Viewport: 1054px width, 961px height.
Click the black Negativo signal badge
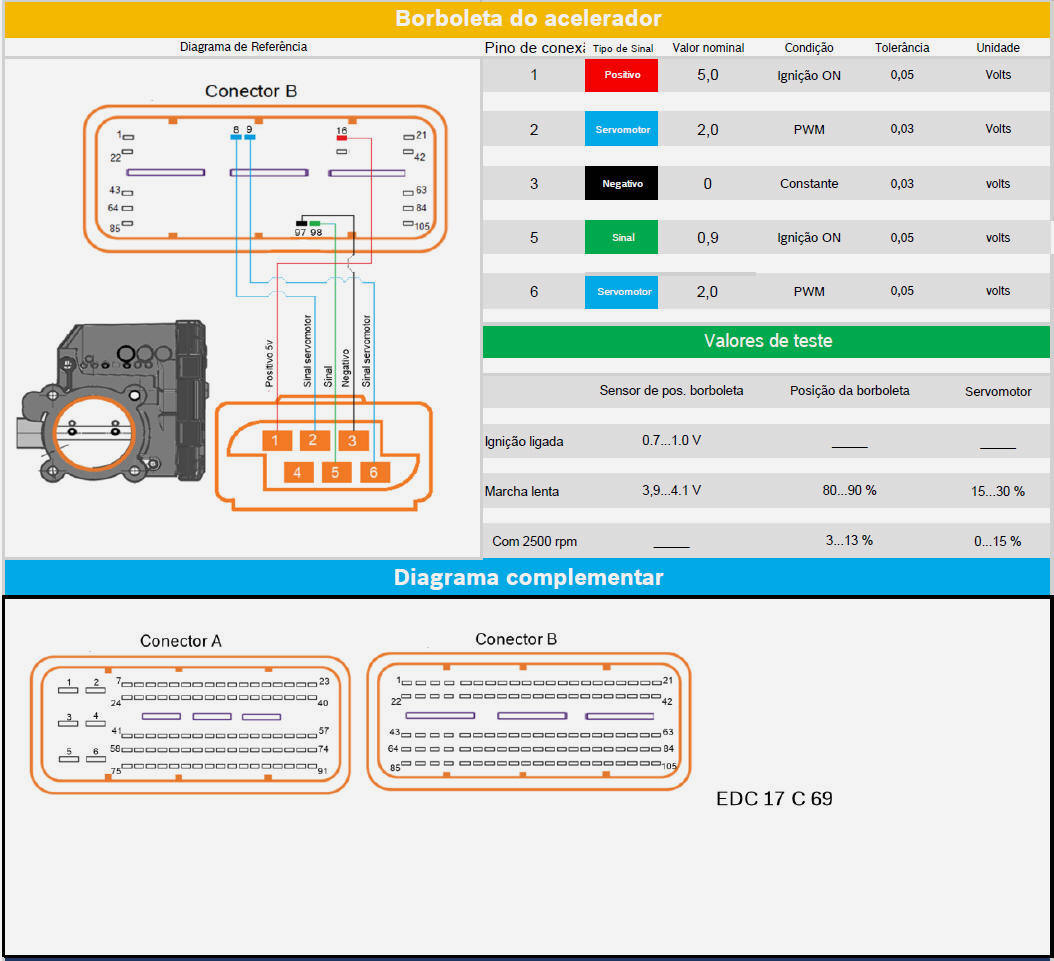621,184
